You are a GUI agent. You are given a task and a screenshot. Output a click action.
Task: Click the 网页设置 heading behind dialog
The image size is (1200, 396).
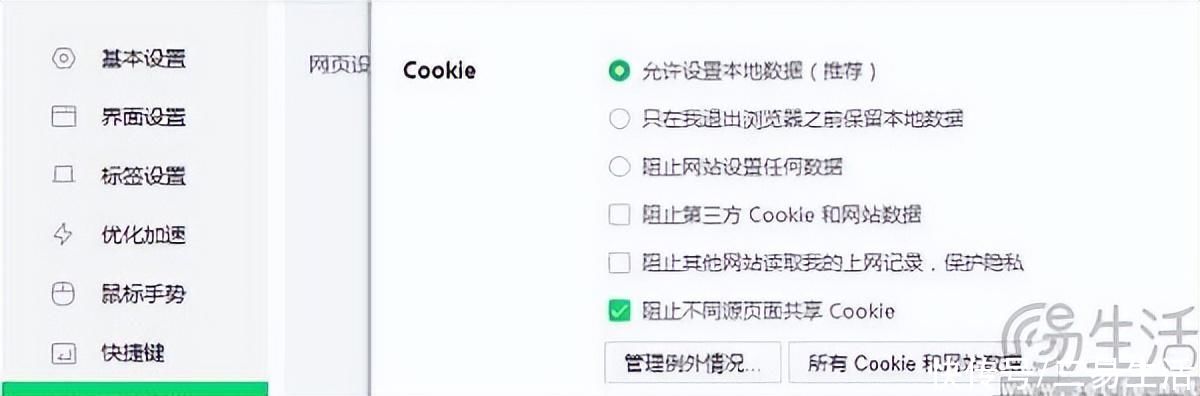tap(339, 66)
